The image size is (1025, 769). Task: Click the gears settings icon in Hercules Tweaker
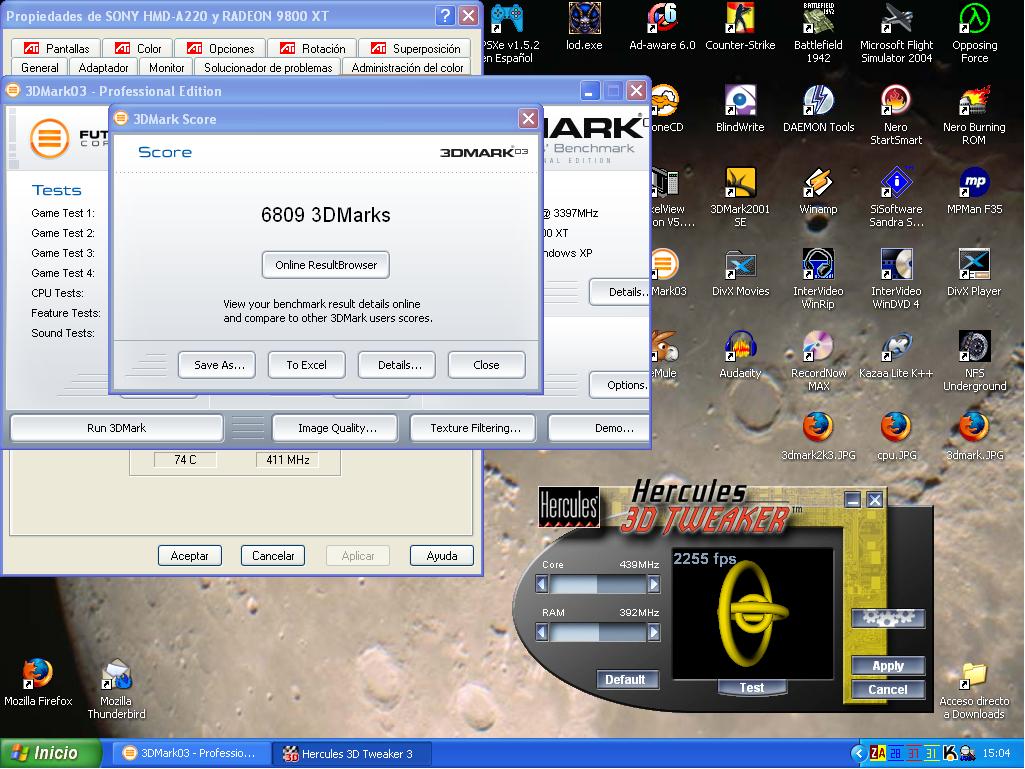pos(887,618)
